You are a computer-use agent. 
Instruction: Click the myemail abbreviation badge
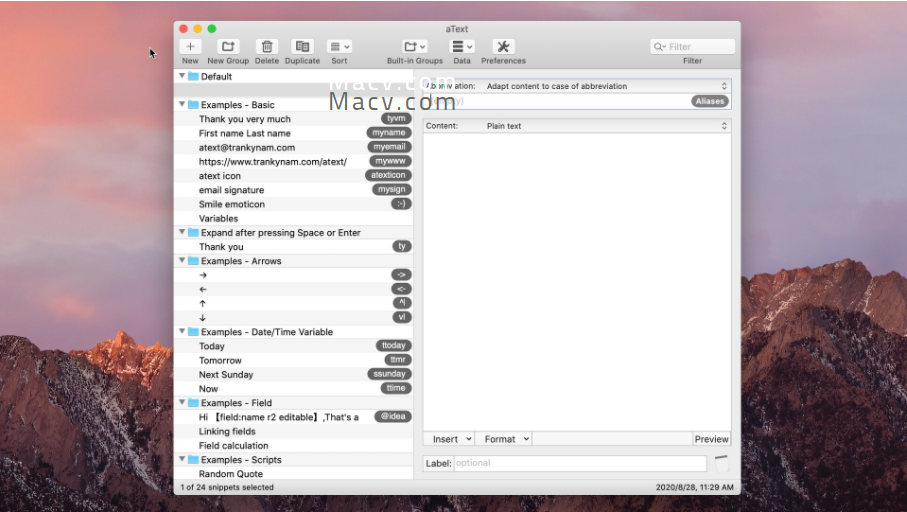pyautogui.click(x=389, y=146)
